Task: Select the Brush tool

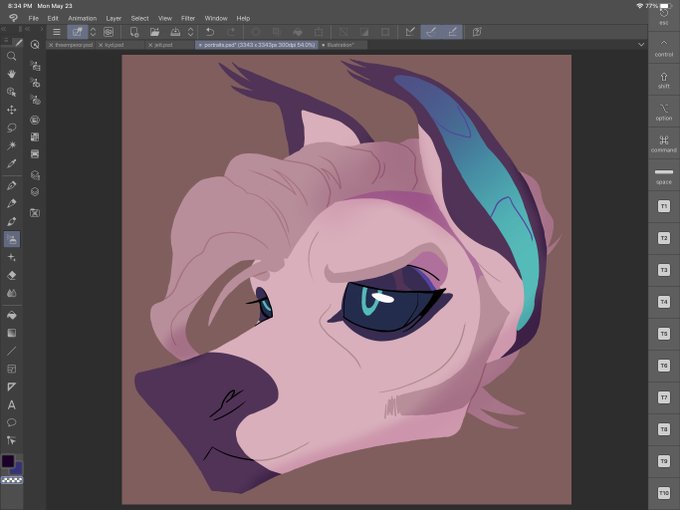Action: click(x=12, y=221)
